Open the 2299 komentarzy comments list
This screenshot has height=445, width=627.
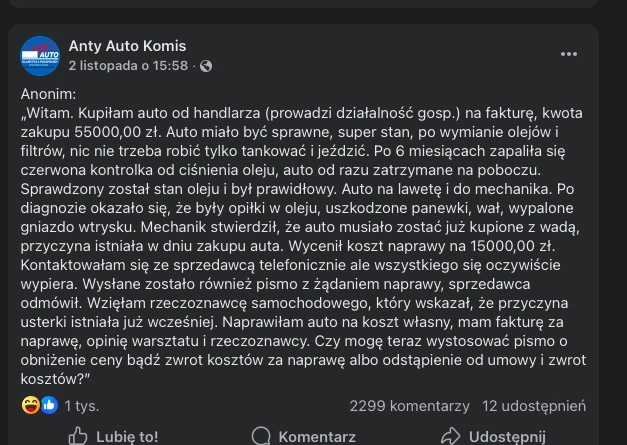pyautogui.click(x=409, y=406)
